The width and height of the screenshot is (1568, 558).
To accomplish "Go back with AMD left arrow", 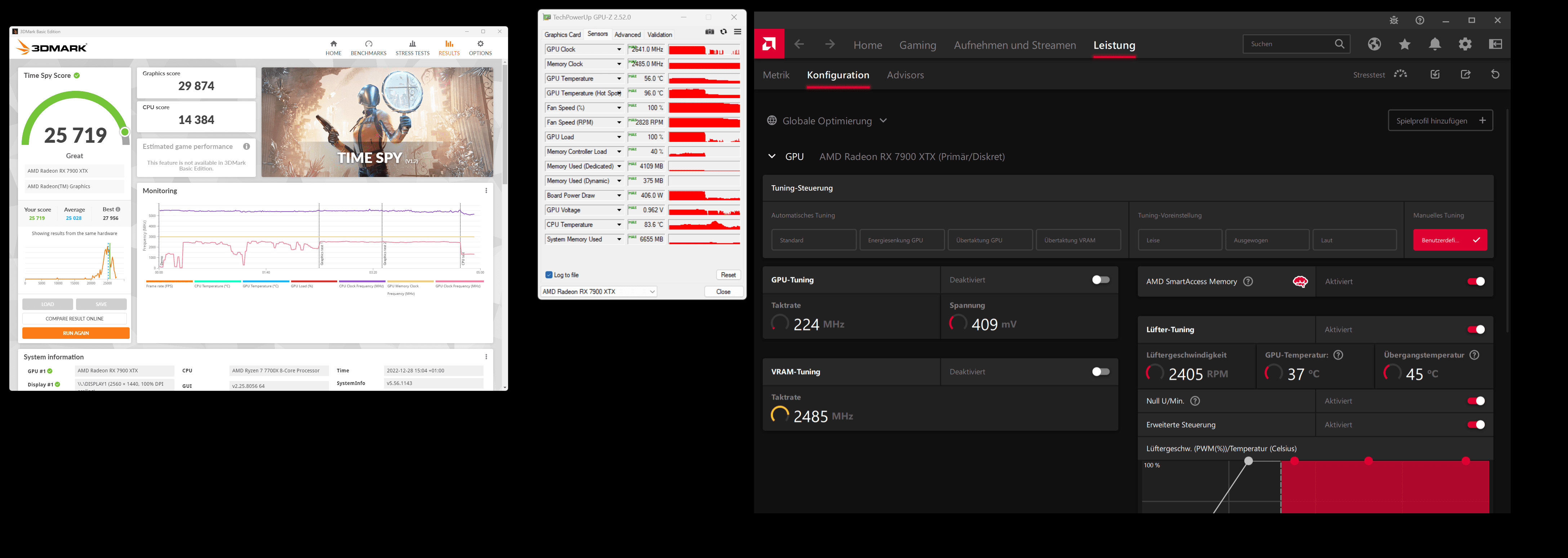I will [x=799, y=44].
